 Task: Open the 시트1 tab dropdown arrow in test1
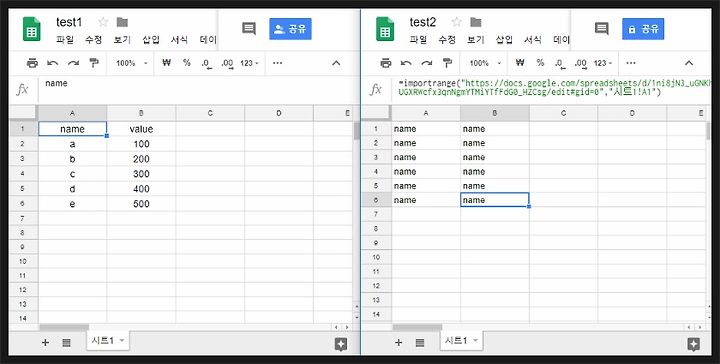(122, 340)
